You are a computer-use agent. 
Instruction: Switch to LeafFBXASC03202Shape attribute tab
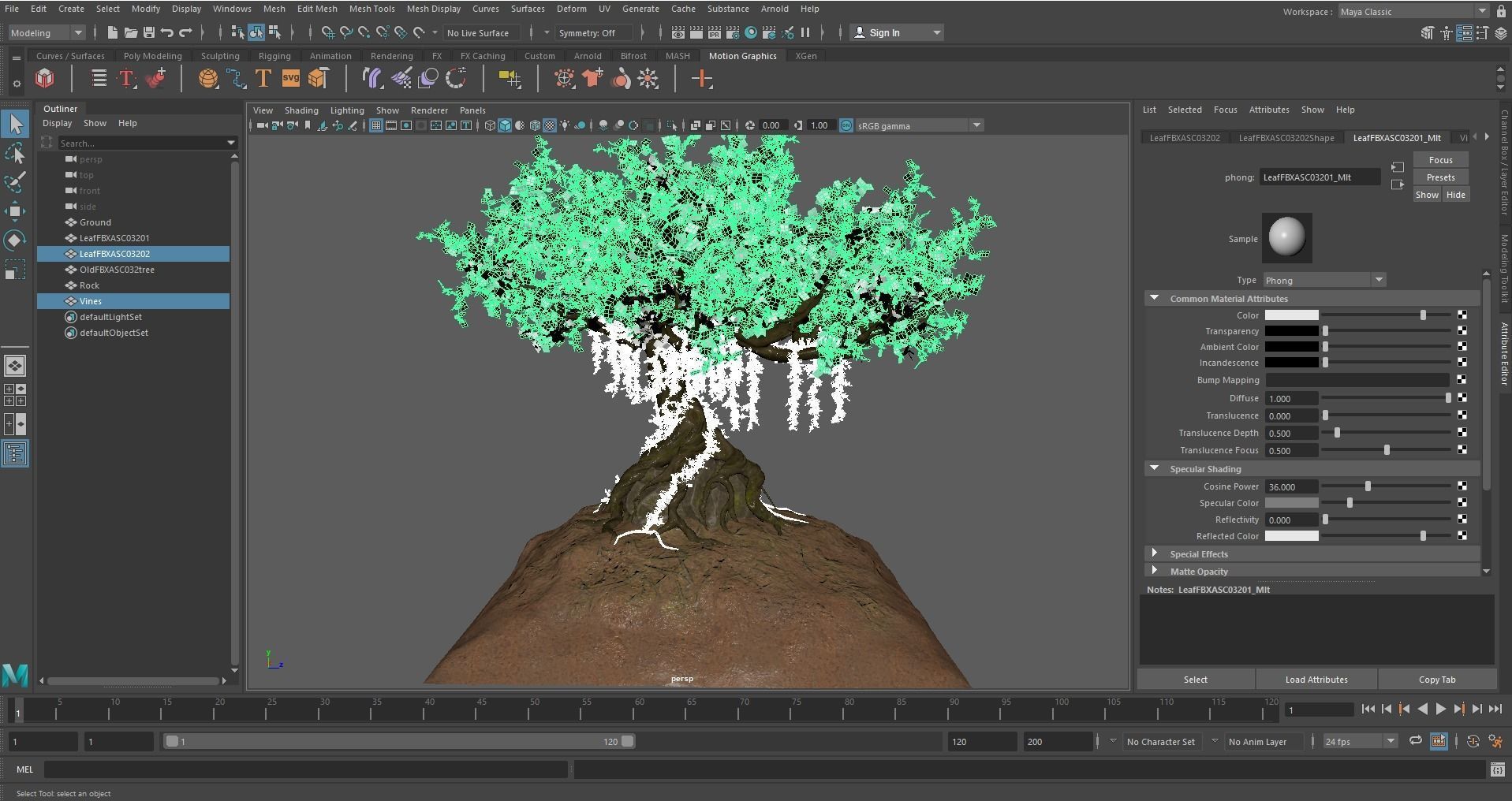coord(1286,138)
